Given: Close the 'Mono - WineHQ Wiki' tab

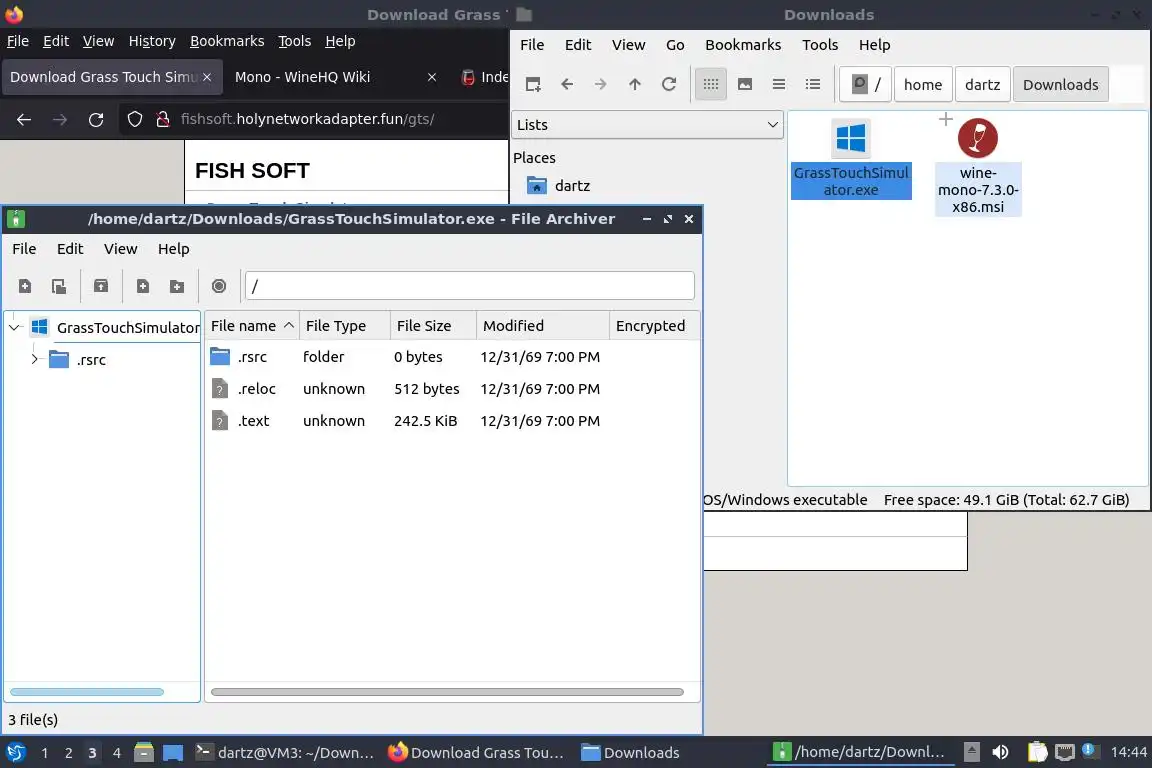Looking at the screenshot, I should point(432,77).
